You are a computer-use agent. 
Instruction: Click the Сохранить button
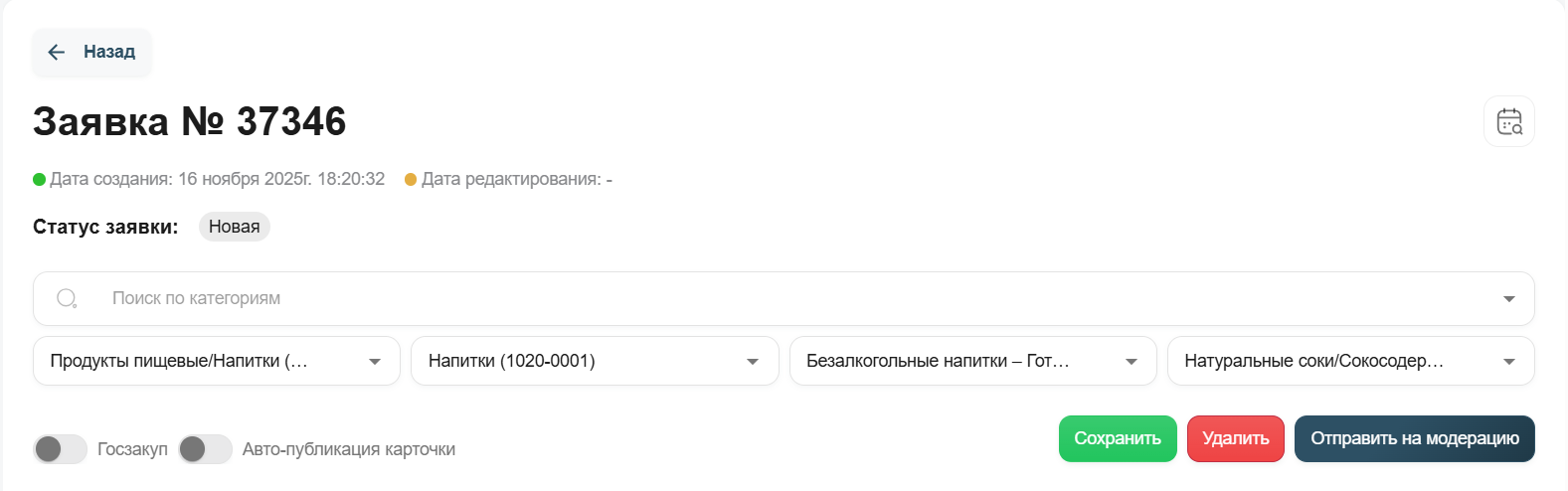(1118, 438)
